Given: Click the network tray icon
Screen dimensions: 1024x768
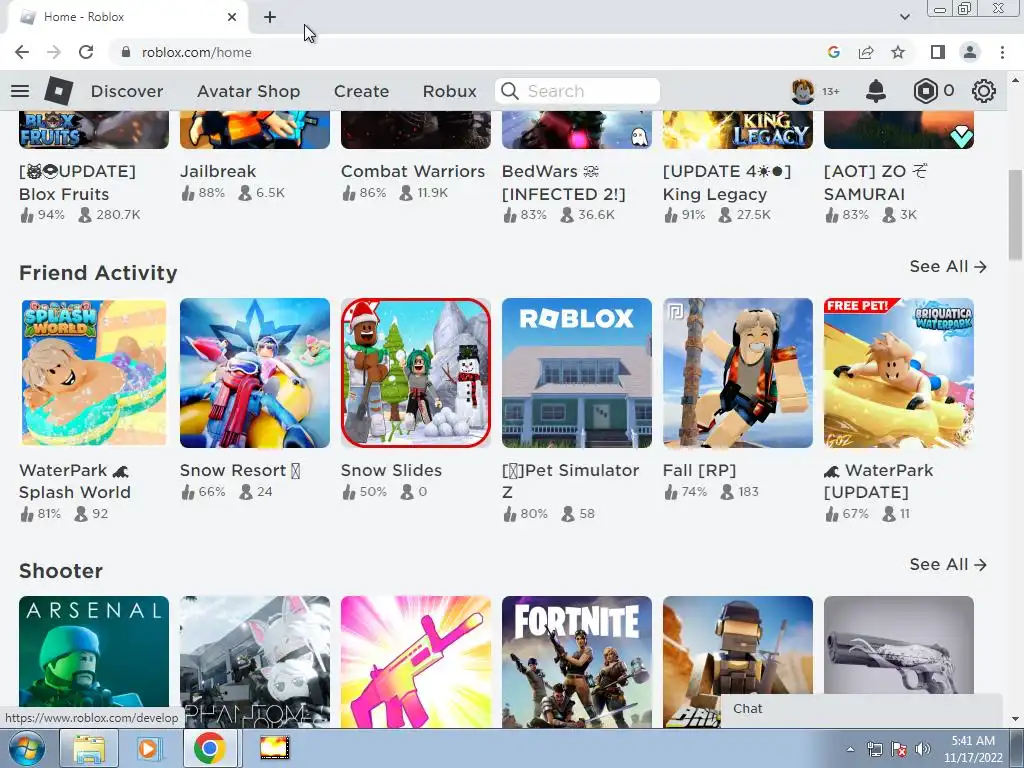Looking at the screenshot, I should coord(874,749).
